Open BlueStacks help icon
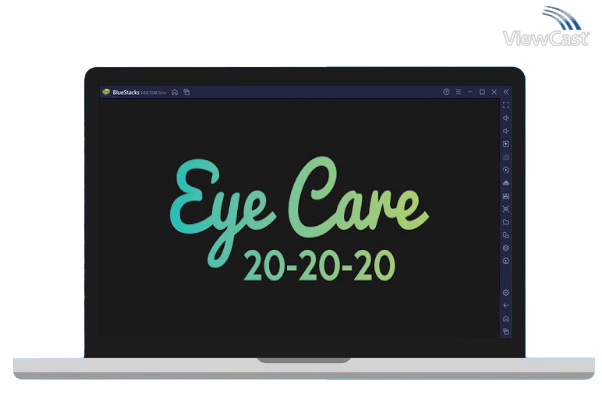602x414 pixels. [446, 92]
